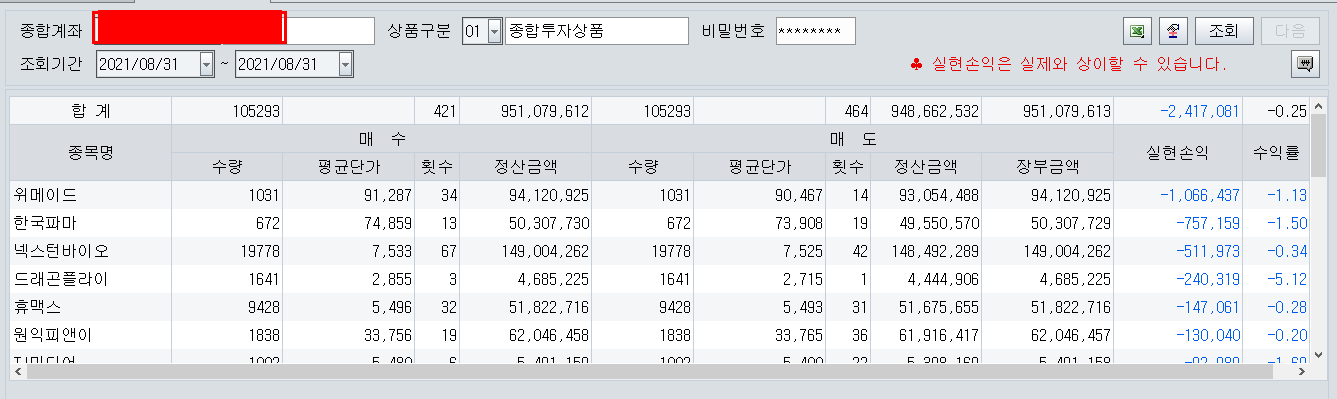Click the 합계 total row label
The height and width of the screenshot is (399, 1337).
coord(90,110)
